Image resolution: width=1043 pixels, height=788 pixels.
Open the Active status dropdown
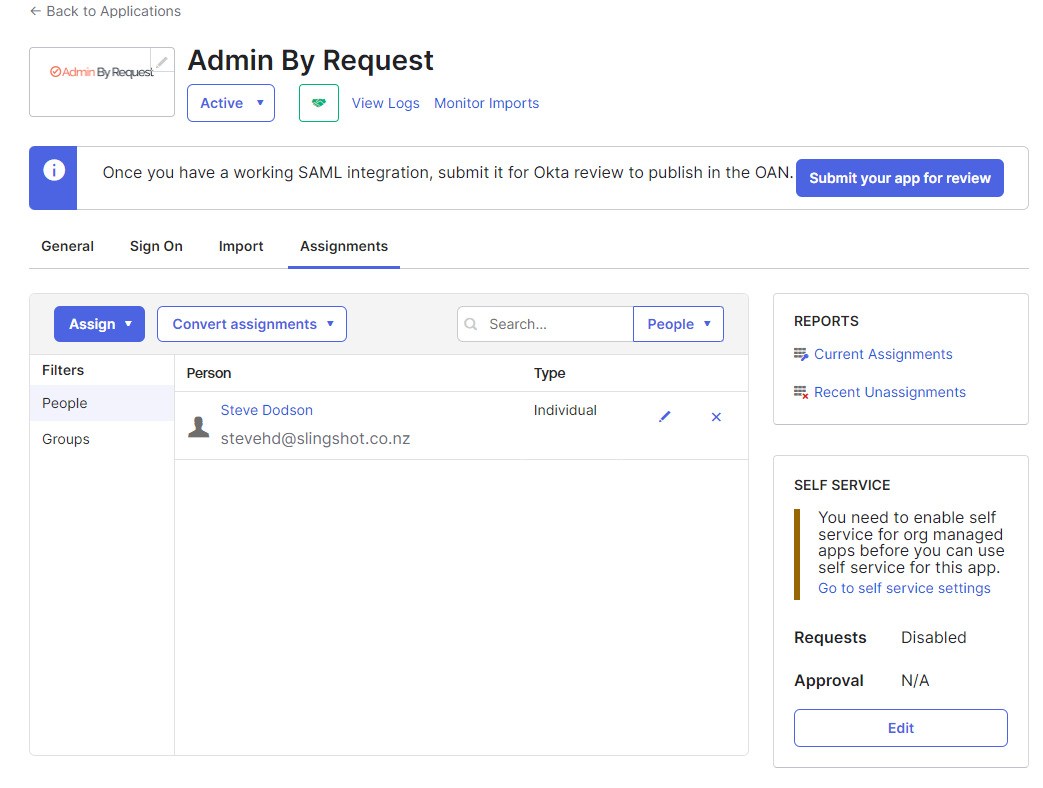[x=231, y=103]
